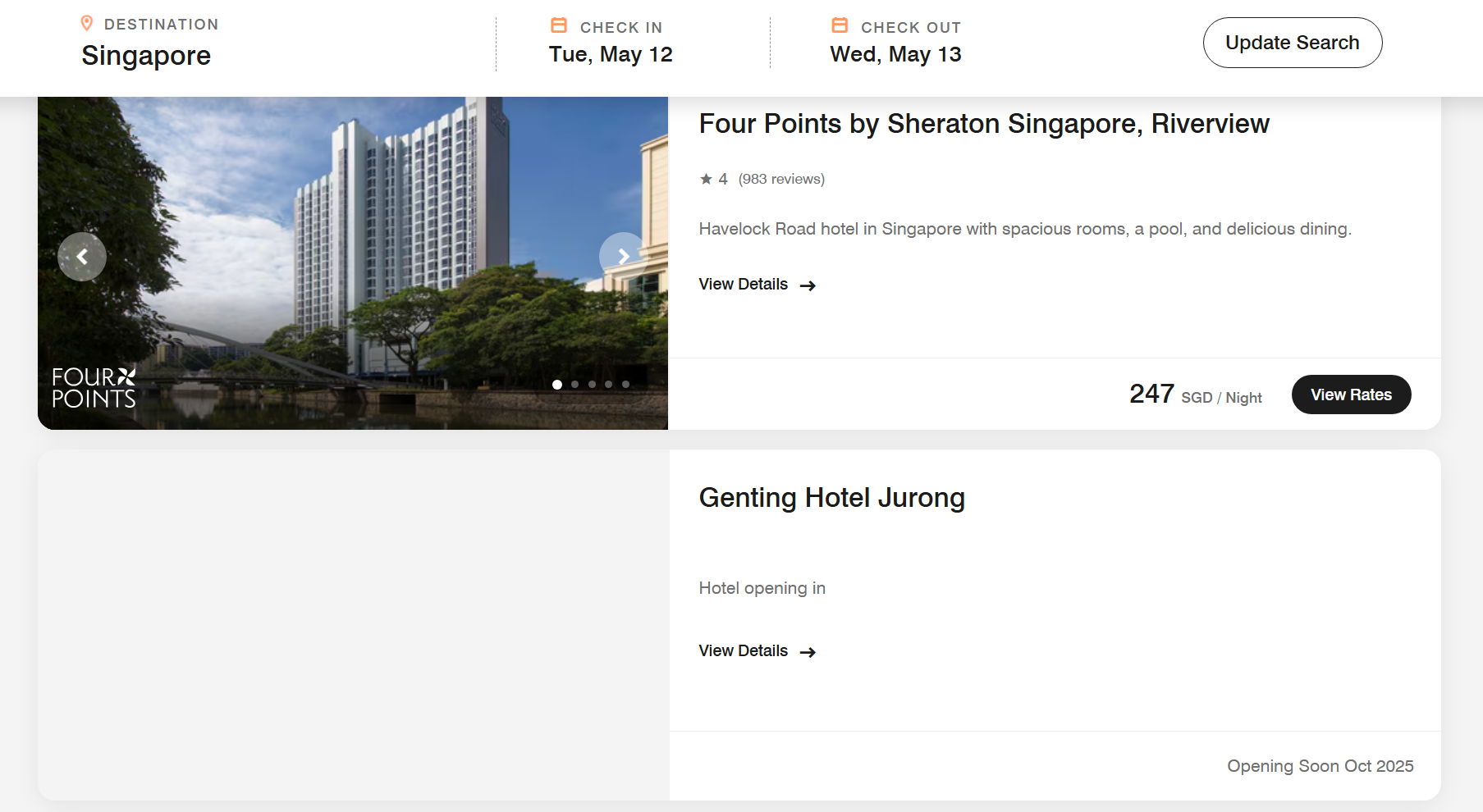Open Four Points by Sheraton hotel title

(983, 124)
